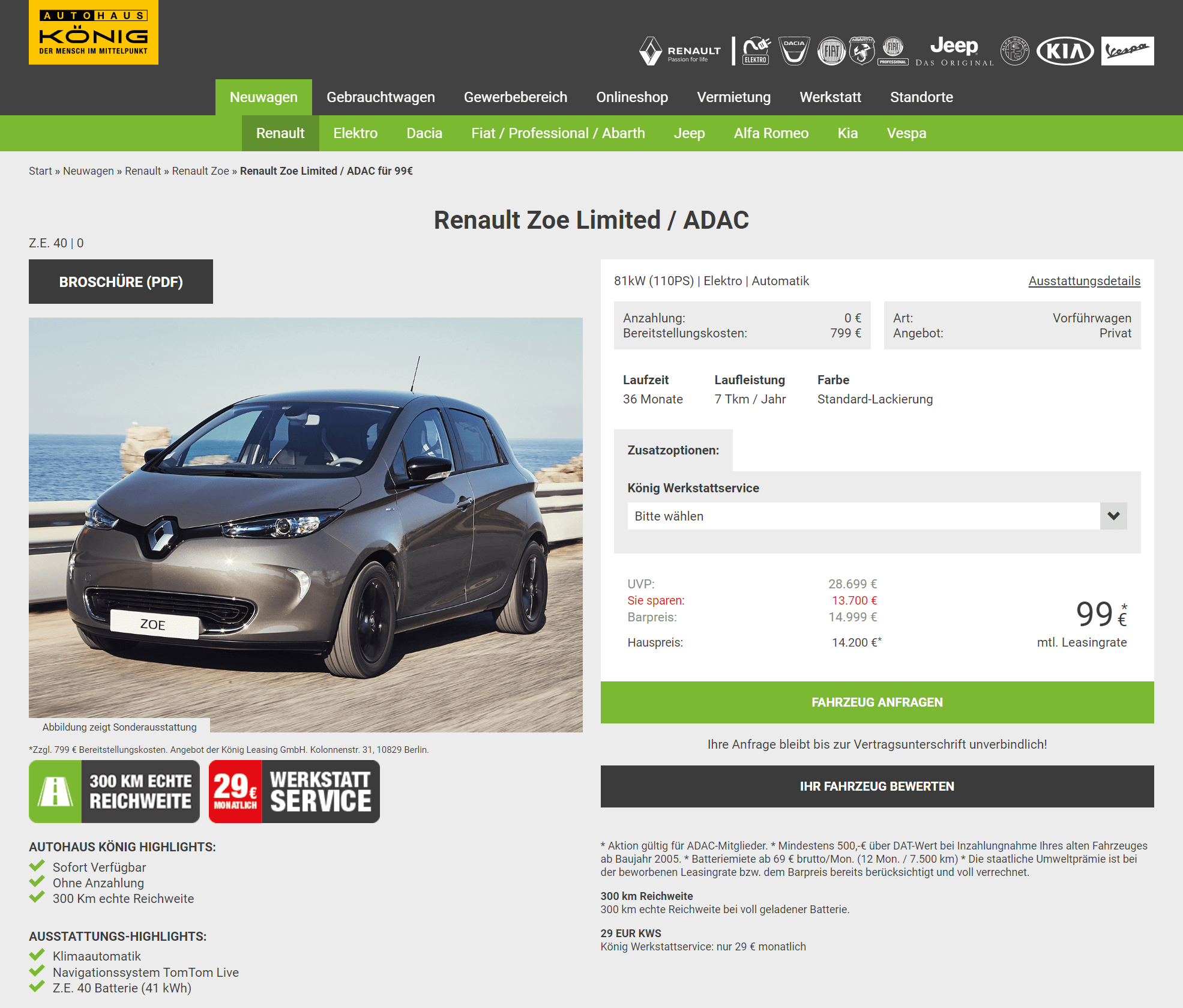The width and height of the screenshot is (1183, 1008).
Task: Select the Renault brand logo
Action: click(679, 51)
